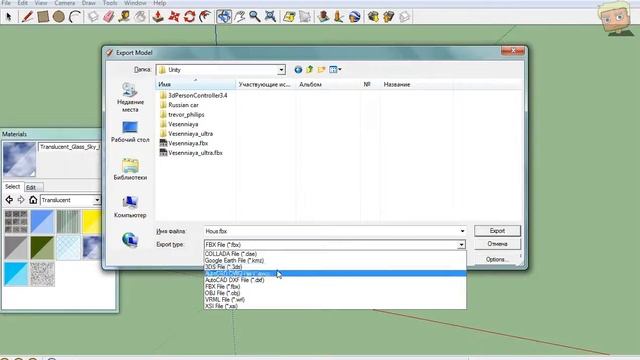Click the Export button
640x360 pixels.
tap(497, 231)
